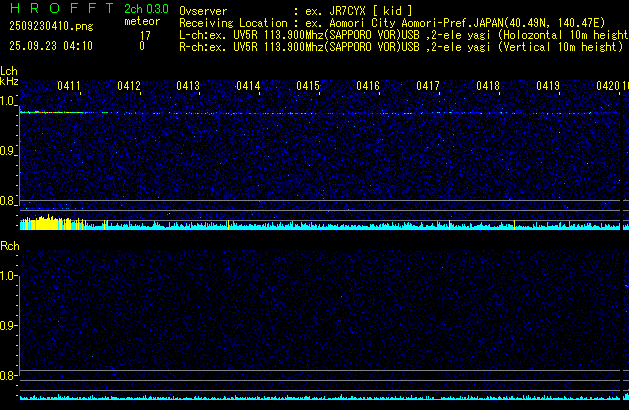Click the Rch channel label
Screen dimensions: 629x410
tap(9, 245)
